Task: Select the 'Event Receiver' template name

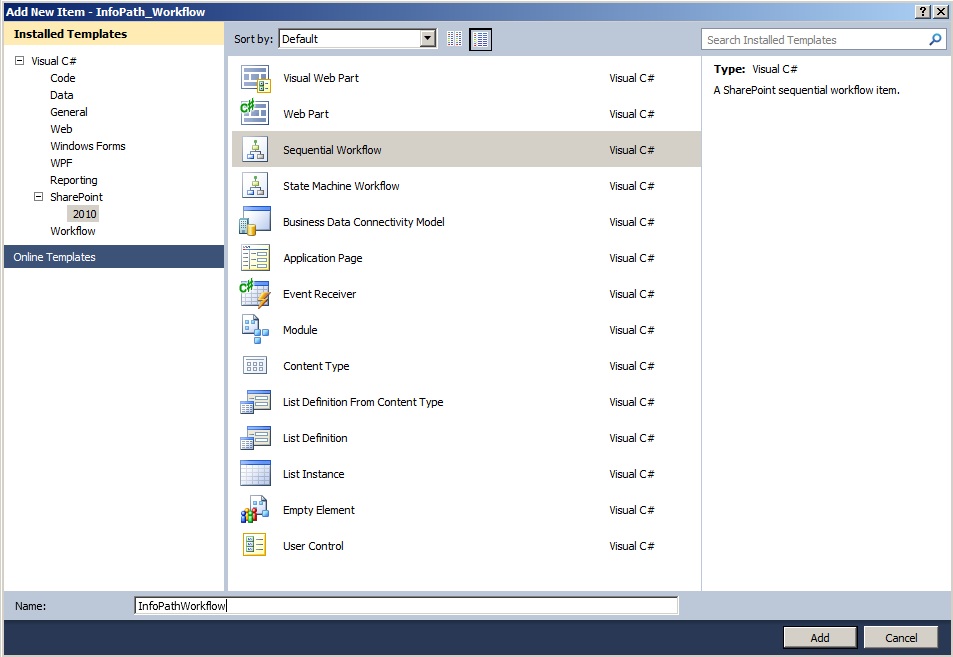Action: pos(319,294)
